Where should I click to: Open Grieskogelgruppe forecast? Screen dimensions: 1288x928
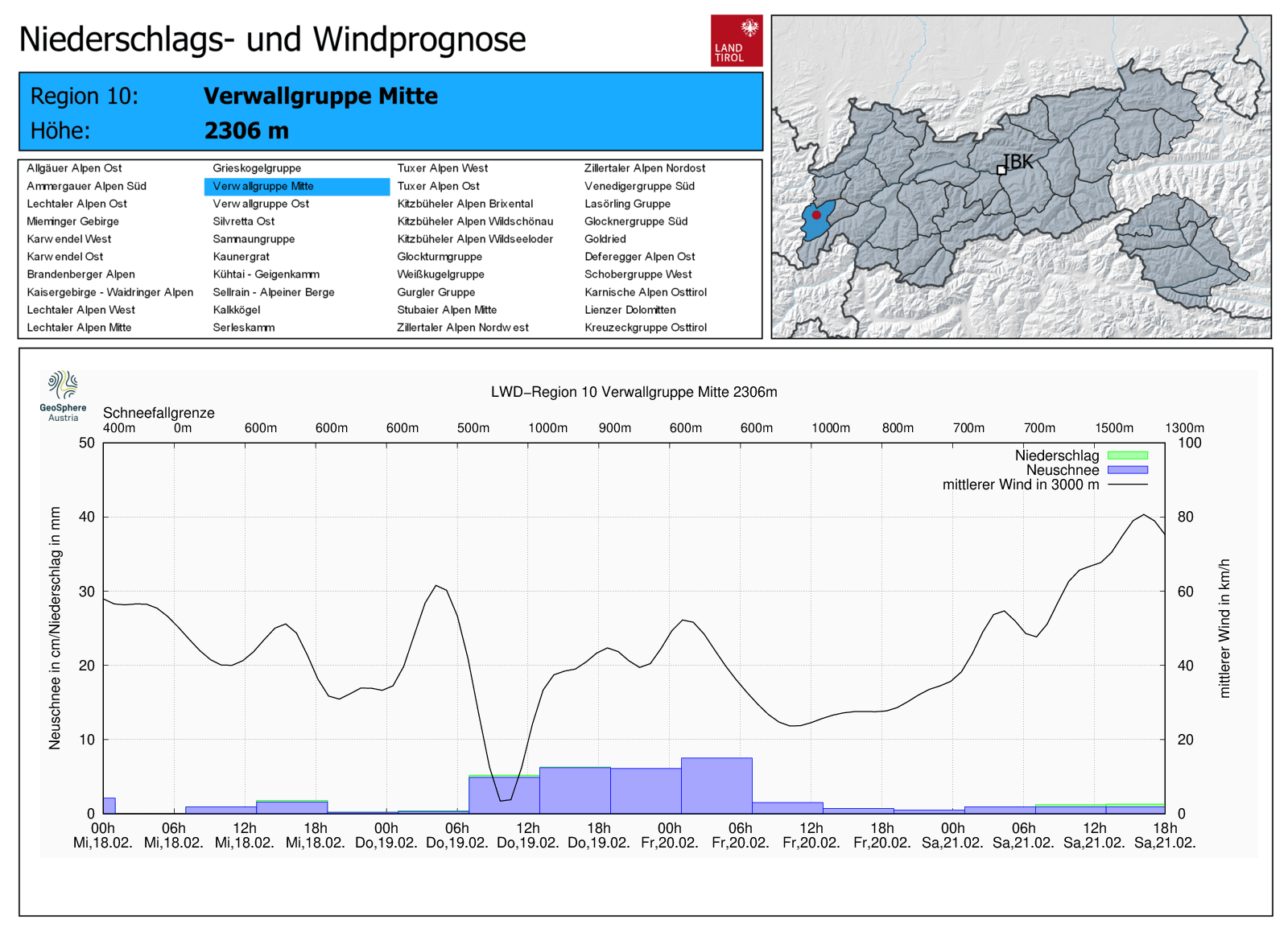tap(257, 168)
